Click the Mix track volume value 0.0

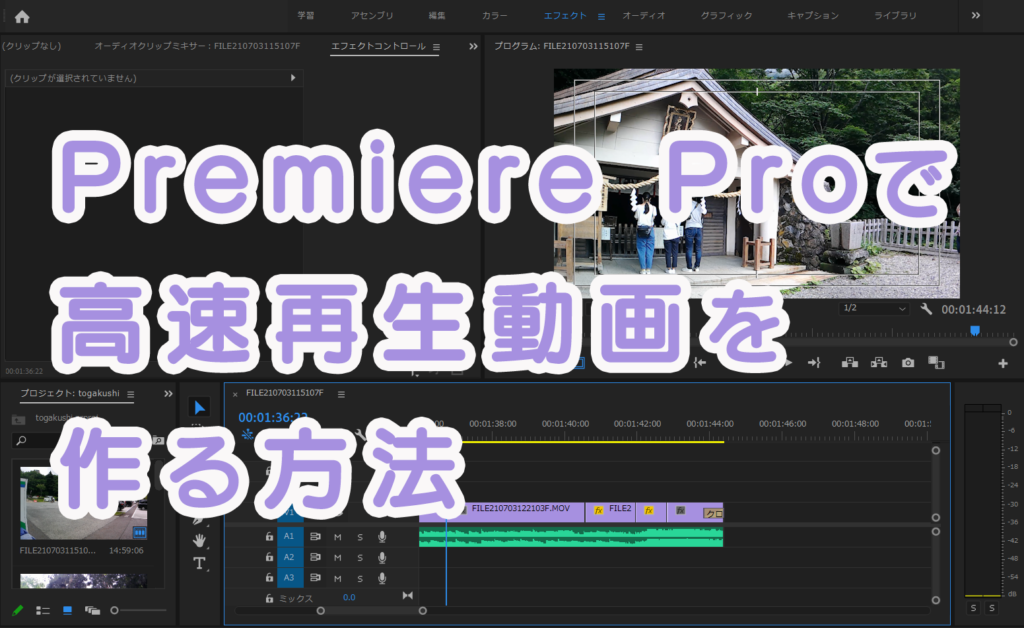pos(349,597)
